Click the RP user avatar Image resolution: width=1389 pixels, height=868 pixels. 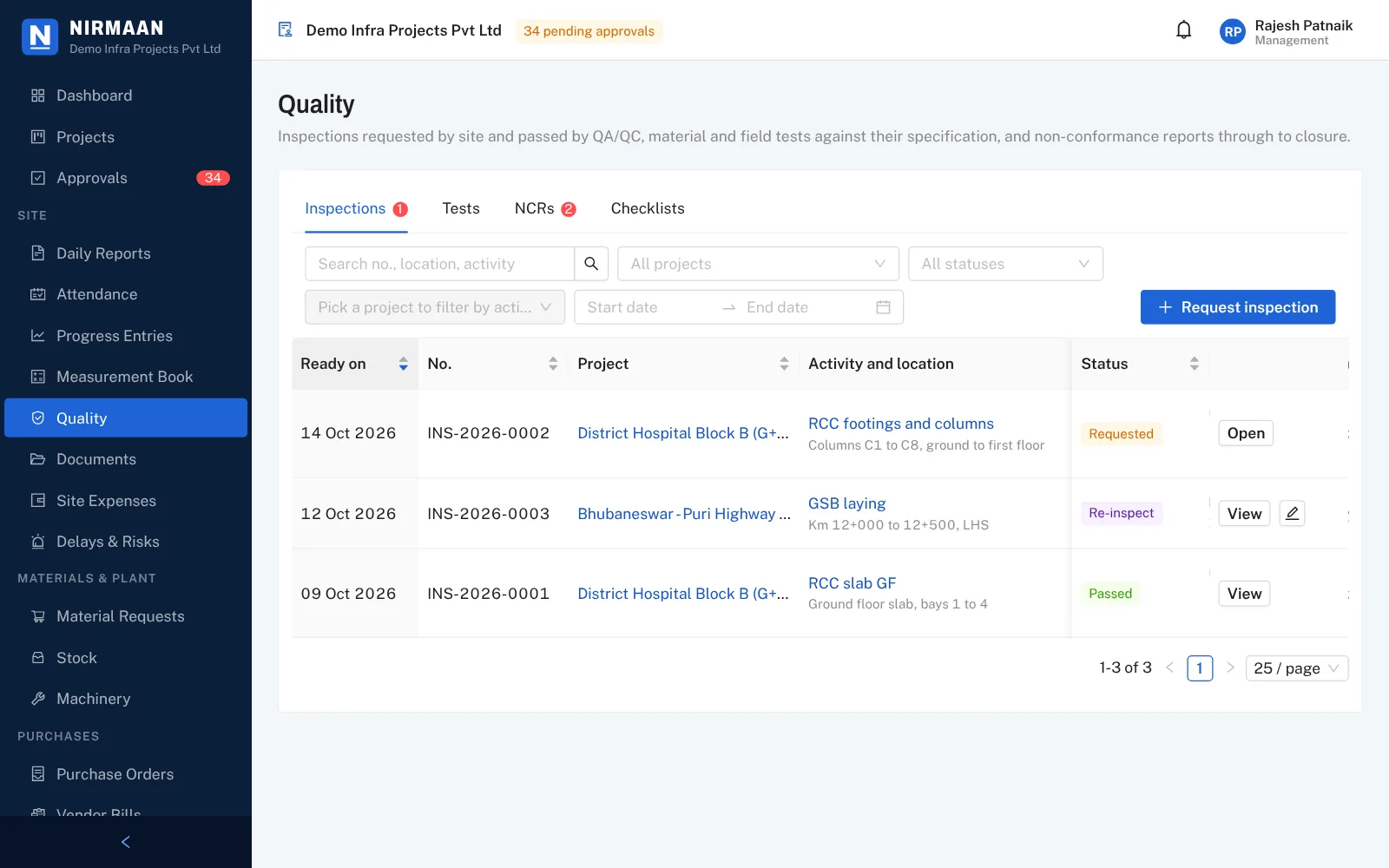(x=1232, y=32)
